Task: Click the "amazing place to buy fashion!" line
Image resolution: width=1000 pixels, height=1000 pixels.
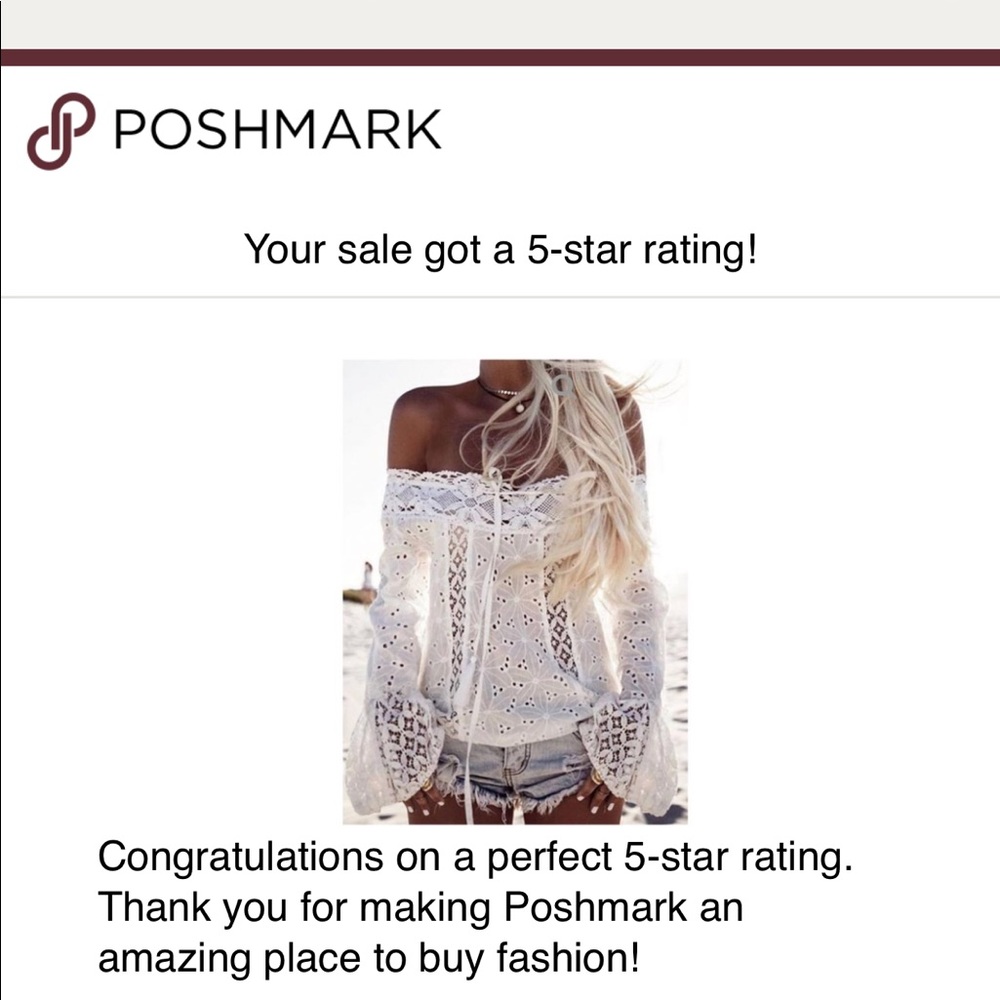Action: (369, 958)
